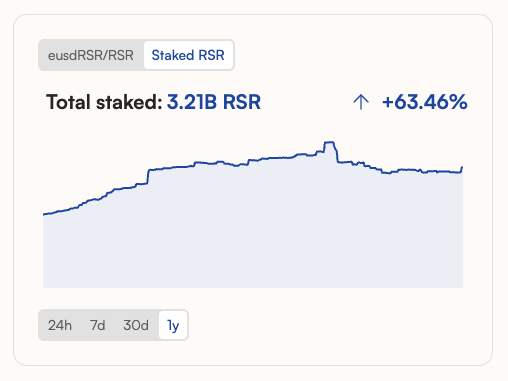Select the 1y time range
The width and height of the screenshot is (508, 381).
point(173,325)
